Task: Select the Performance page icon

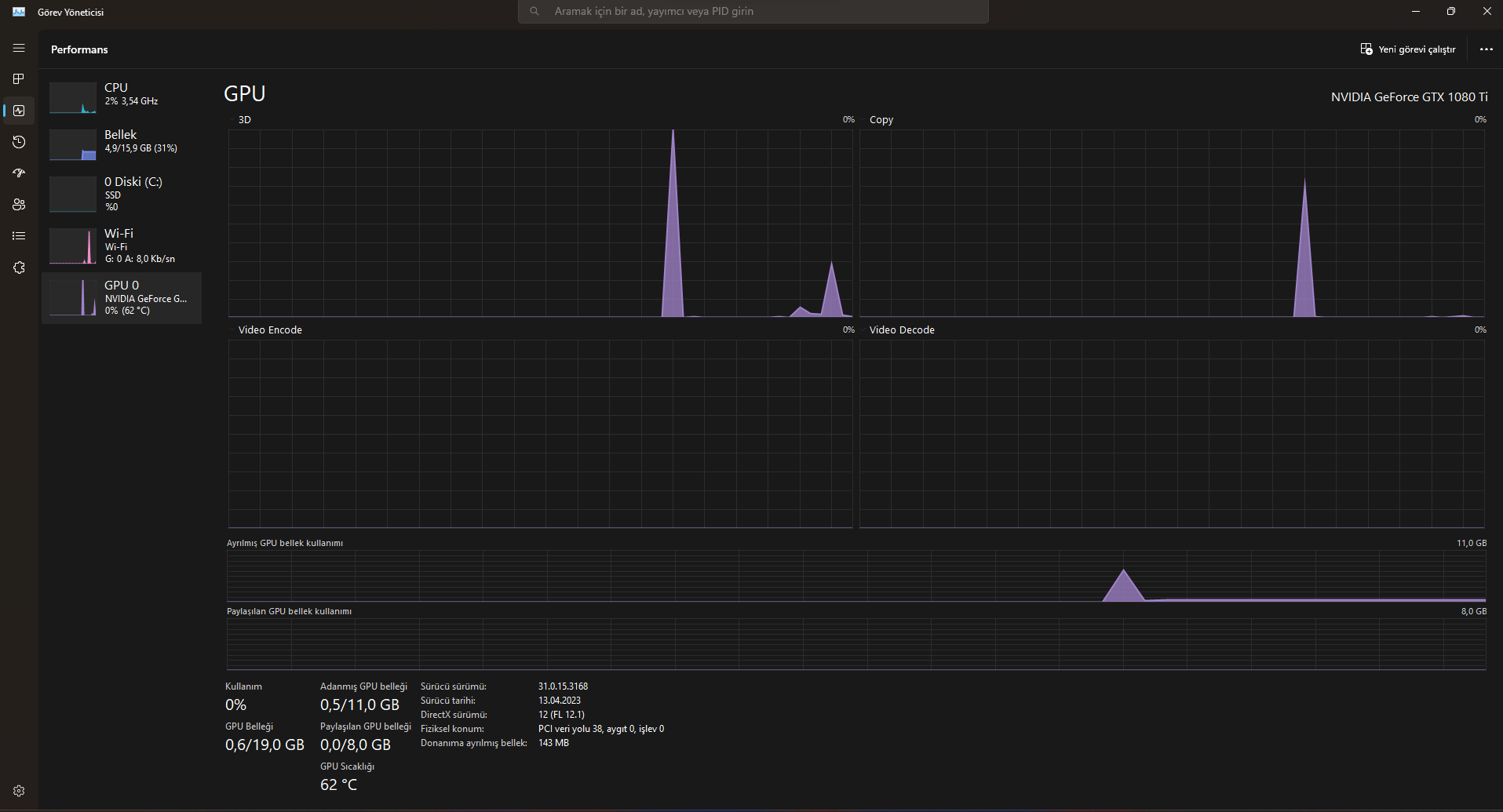Action: (19, 111)
